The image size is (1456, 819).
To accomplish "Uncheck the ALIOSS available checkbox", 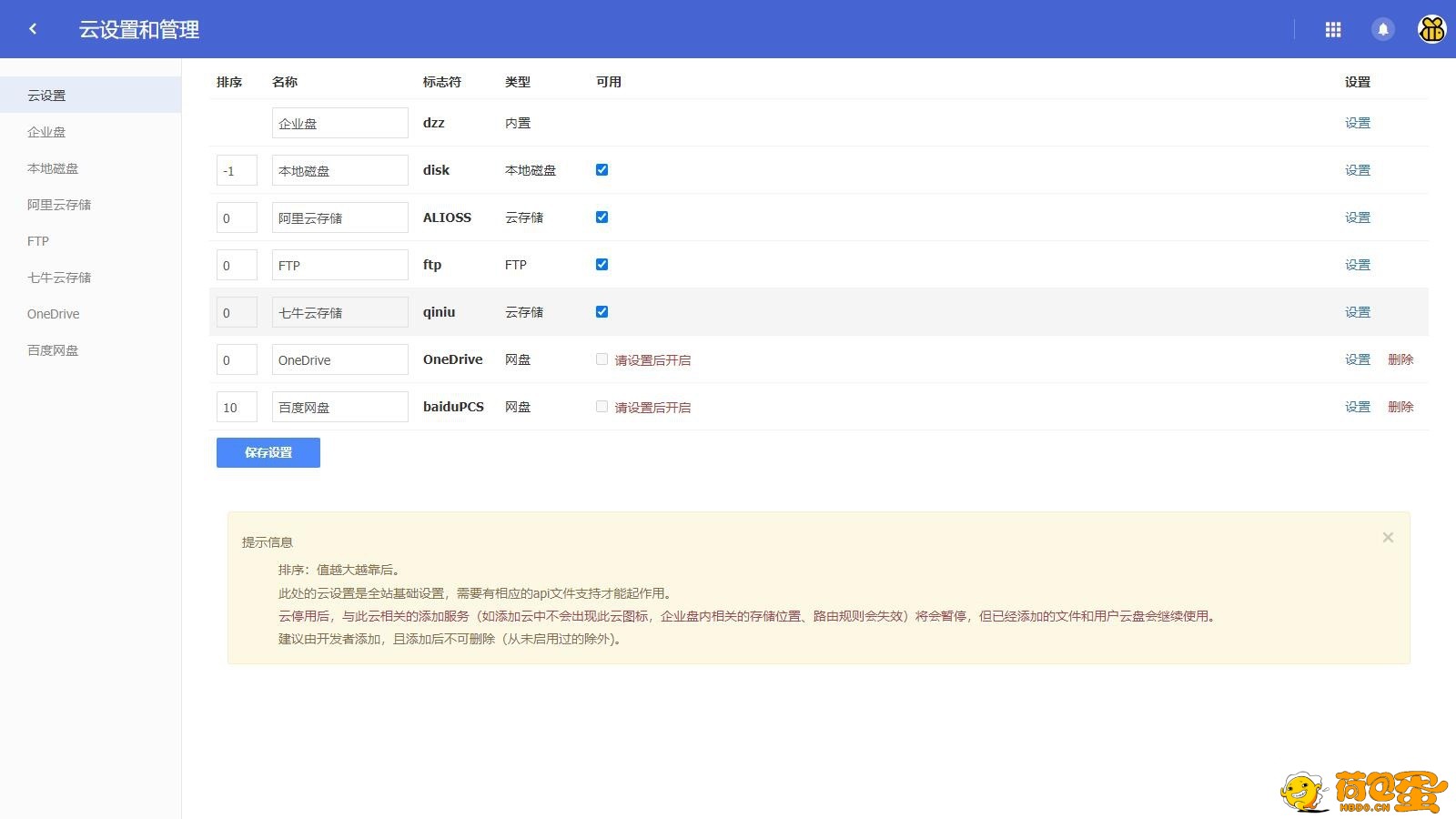I will 602,217.
